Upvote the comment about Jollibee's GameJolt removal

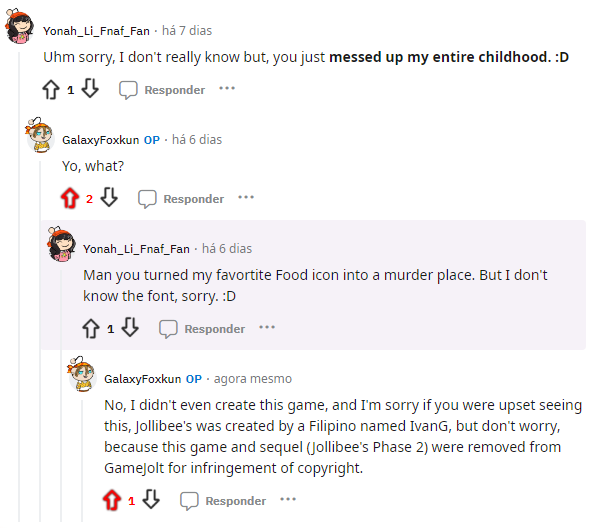112,500
